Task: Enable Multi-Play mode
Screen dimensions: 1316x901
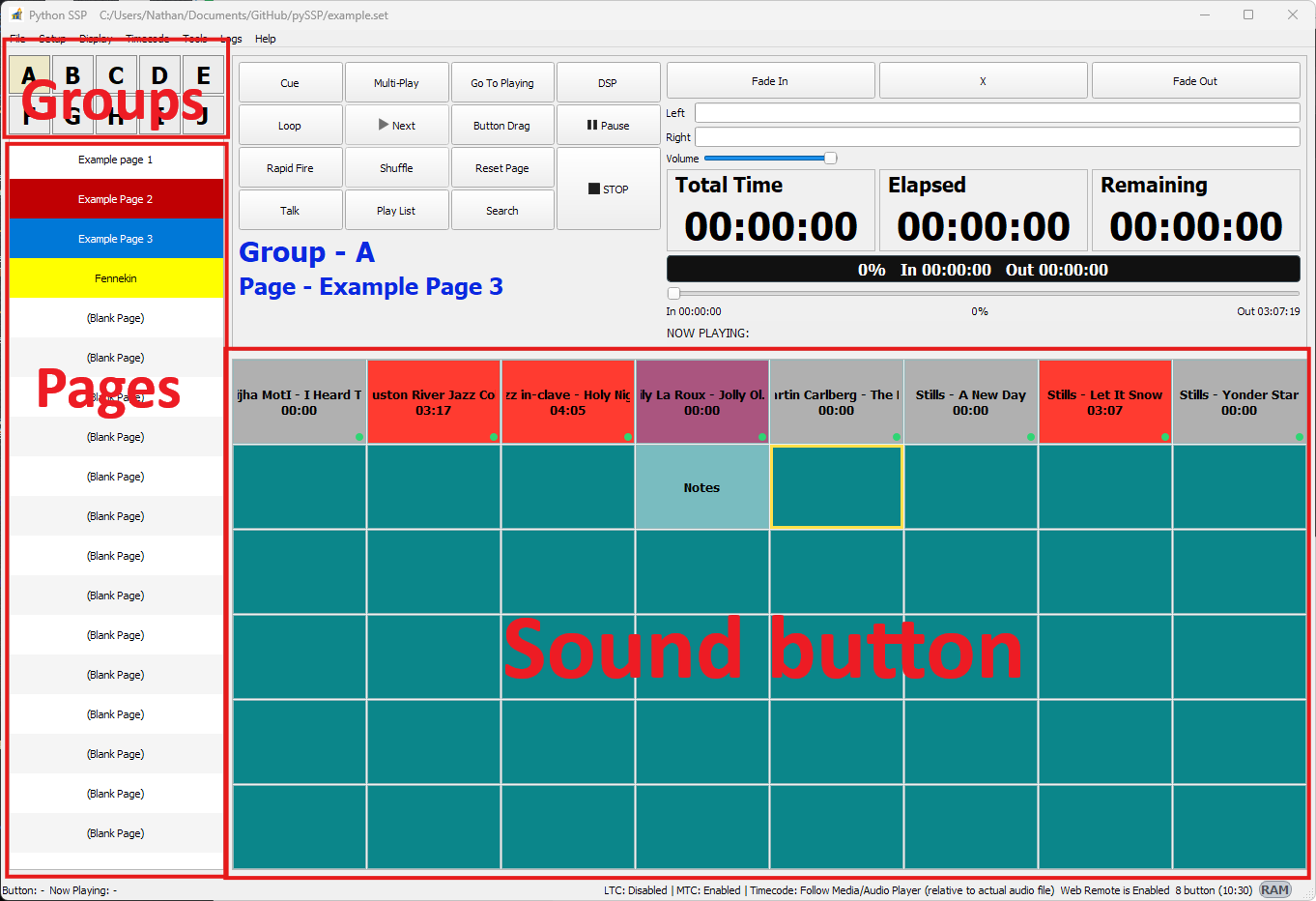Action: coord(396,81)
